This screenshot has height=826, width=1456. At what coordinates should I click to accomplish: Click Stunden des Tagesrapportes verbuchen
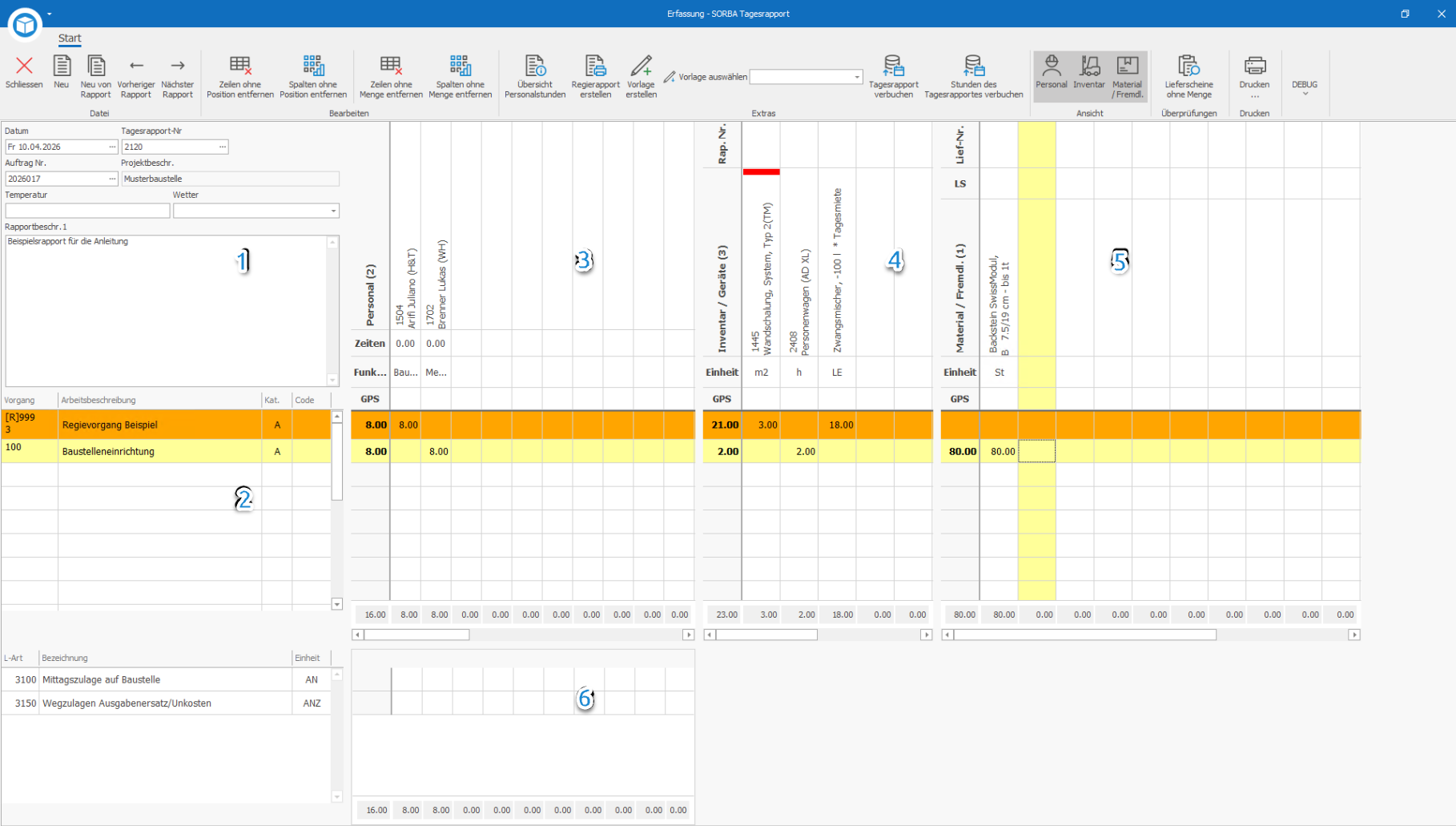[x=974, y=76]
